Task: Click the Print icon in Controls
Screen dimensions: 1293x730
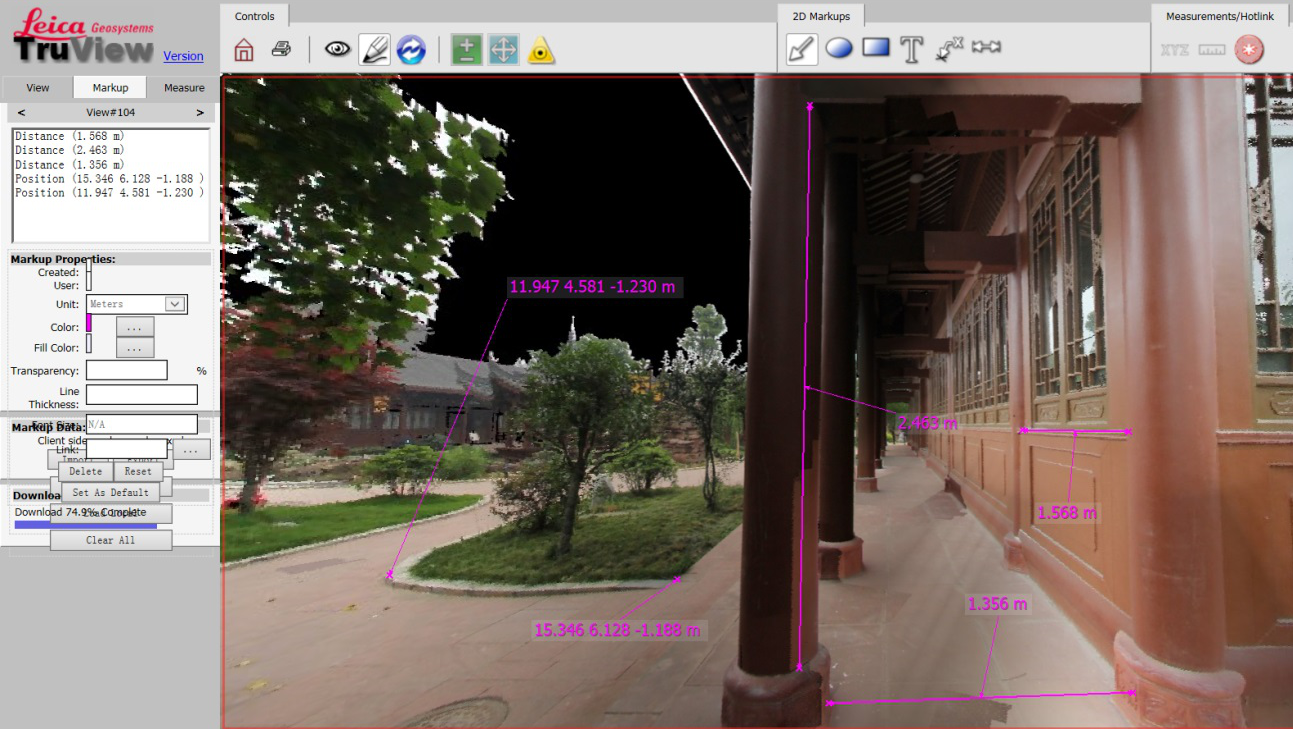Action: tap(282, 49)
